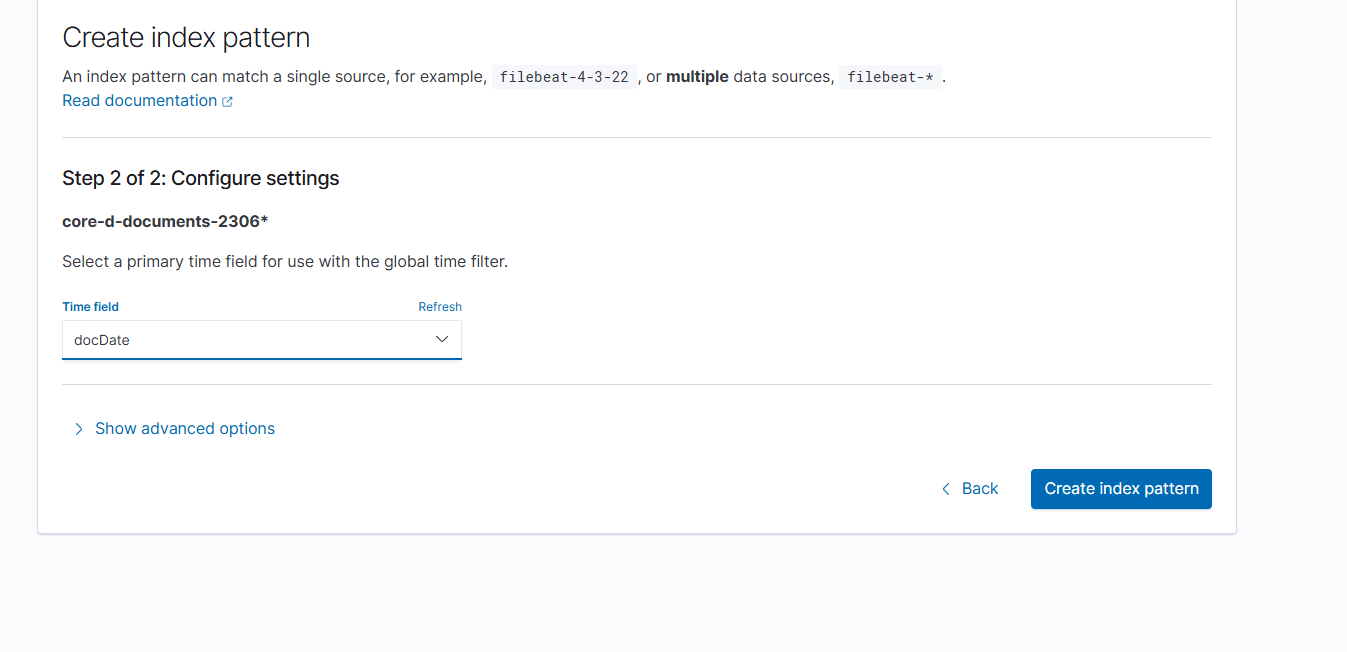The height and width of the screenshot is (652, 1347).
Task: Click the index pattern description sentence
Action: pos(274,77)
